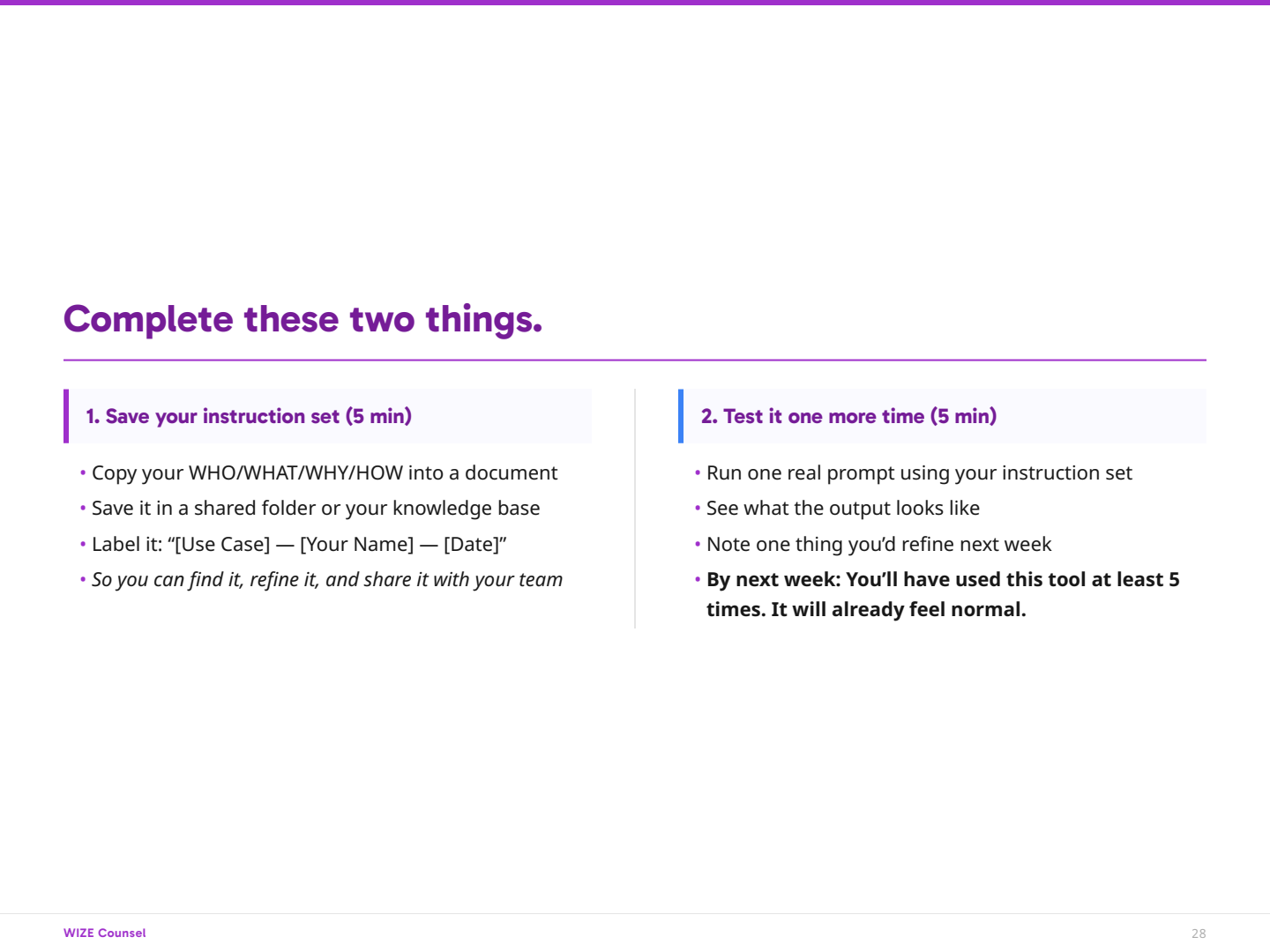1270x952 pixels.
Task: Click the purple line under the title
Action: (x=635, y=360)
